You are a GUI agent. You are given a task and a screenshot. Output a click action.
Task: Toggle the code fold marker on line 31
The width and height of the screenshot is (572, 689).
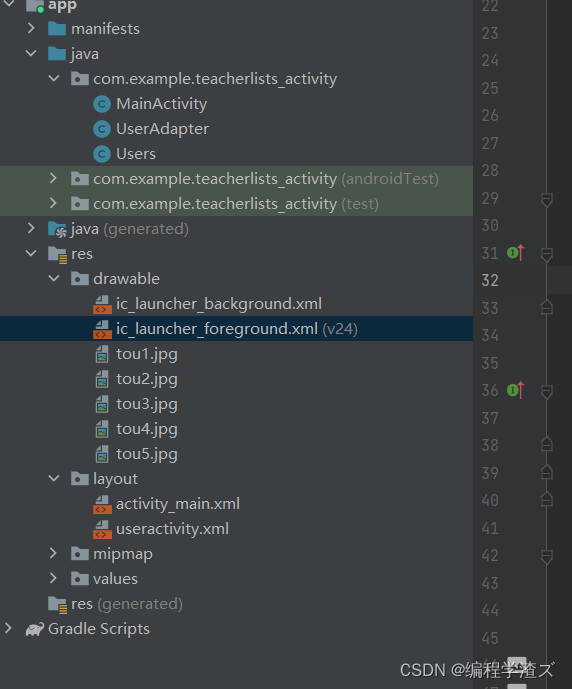point(547,255)
